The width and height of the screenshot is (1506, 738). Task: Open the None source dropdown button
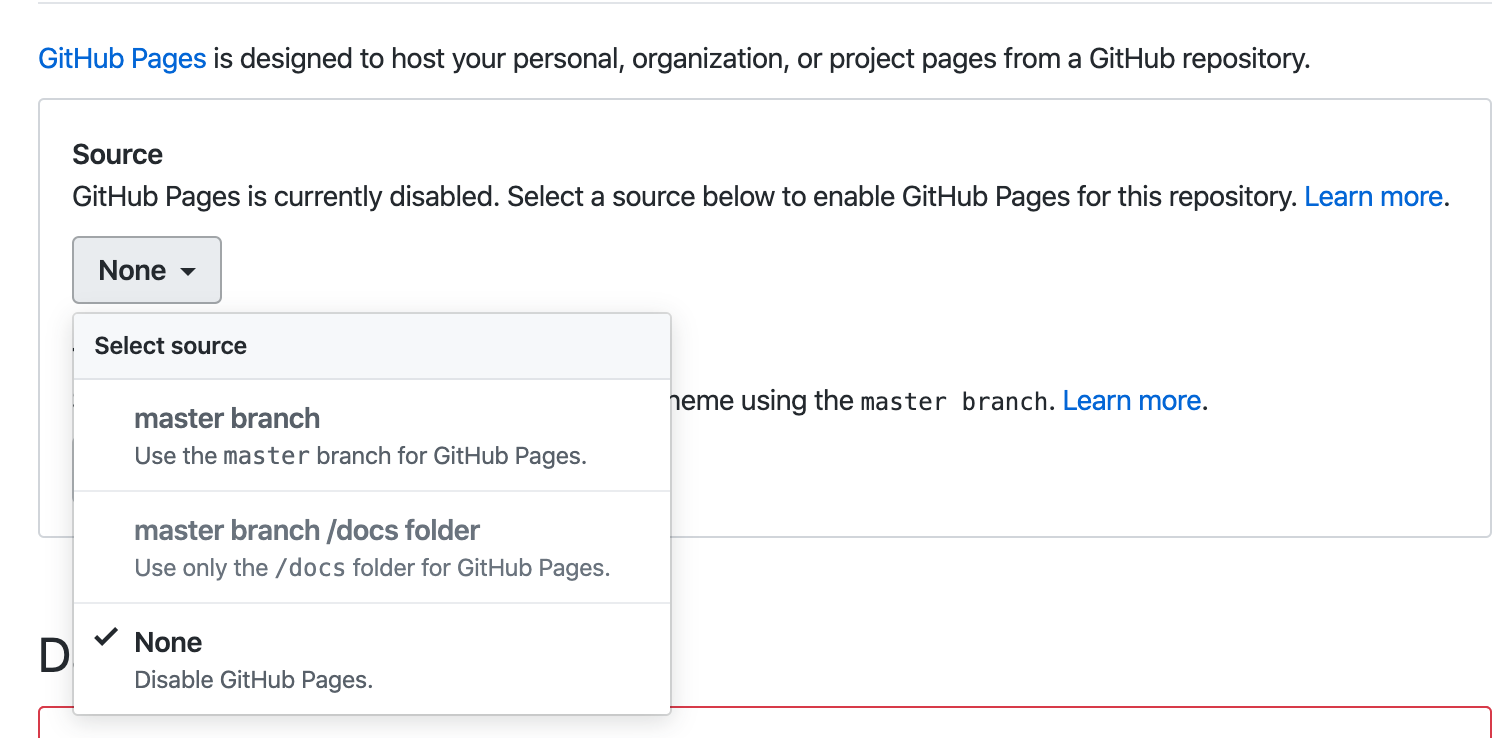[x=147, y=270]
